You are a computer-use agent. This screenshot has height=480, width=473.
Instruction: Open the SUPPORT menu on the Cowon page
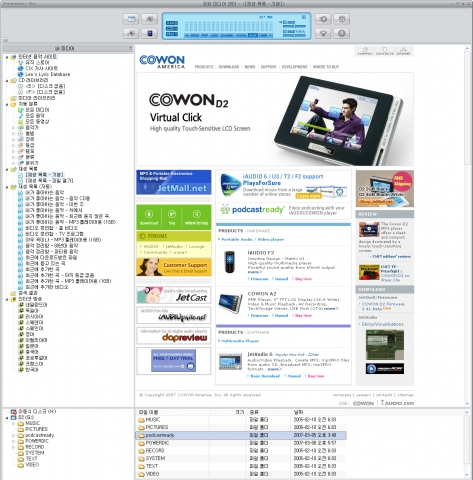click(268, 67)
